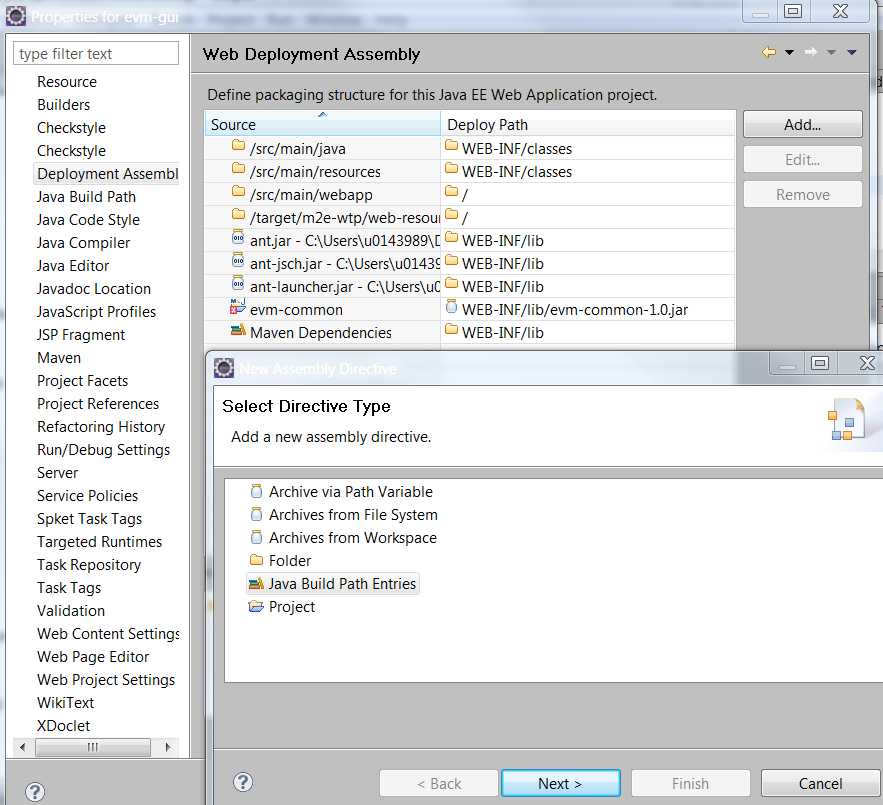Screen dimensions: 883x805
Task: Open the Project Facets page
Action: [82, 381]
